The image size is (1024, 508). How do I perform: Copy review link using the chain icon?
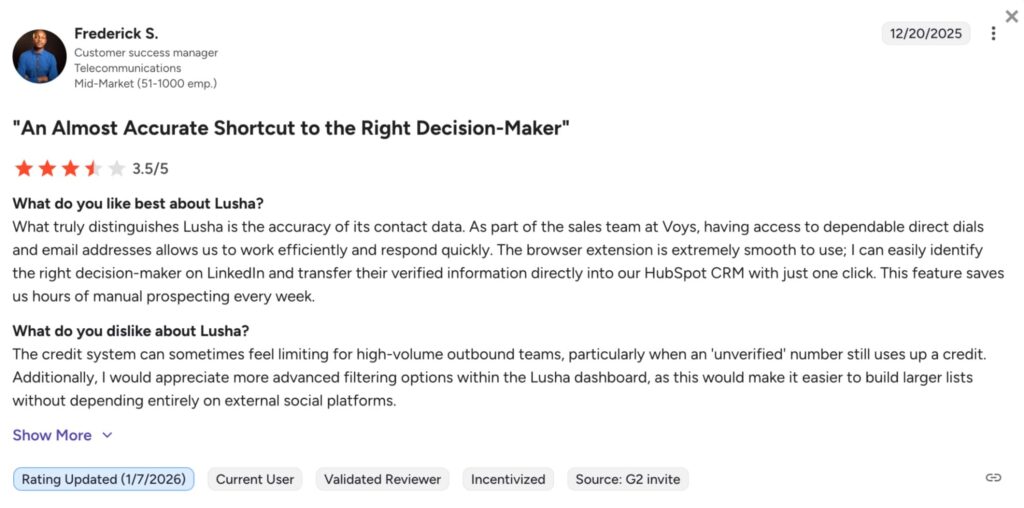[x=993, y=478]
